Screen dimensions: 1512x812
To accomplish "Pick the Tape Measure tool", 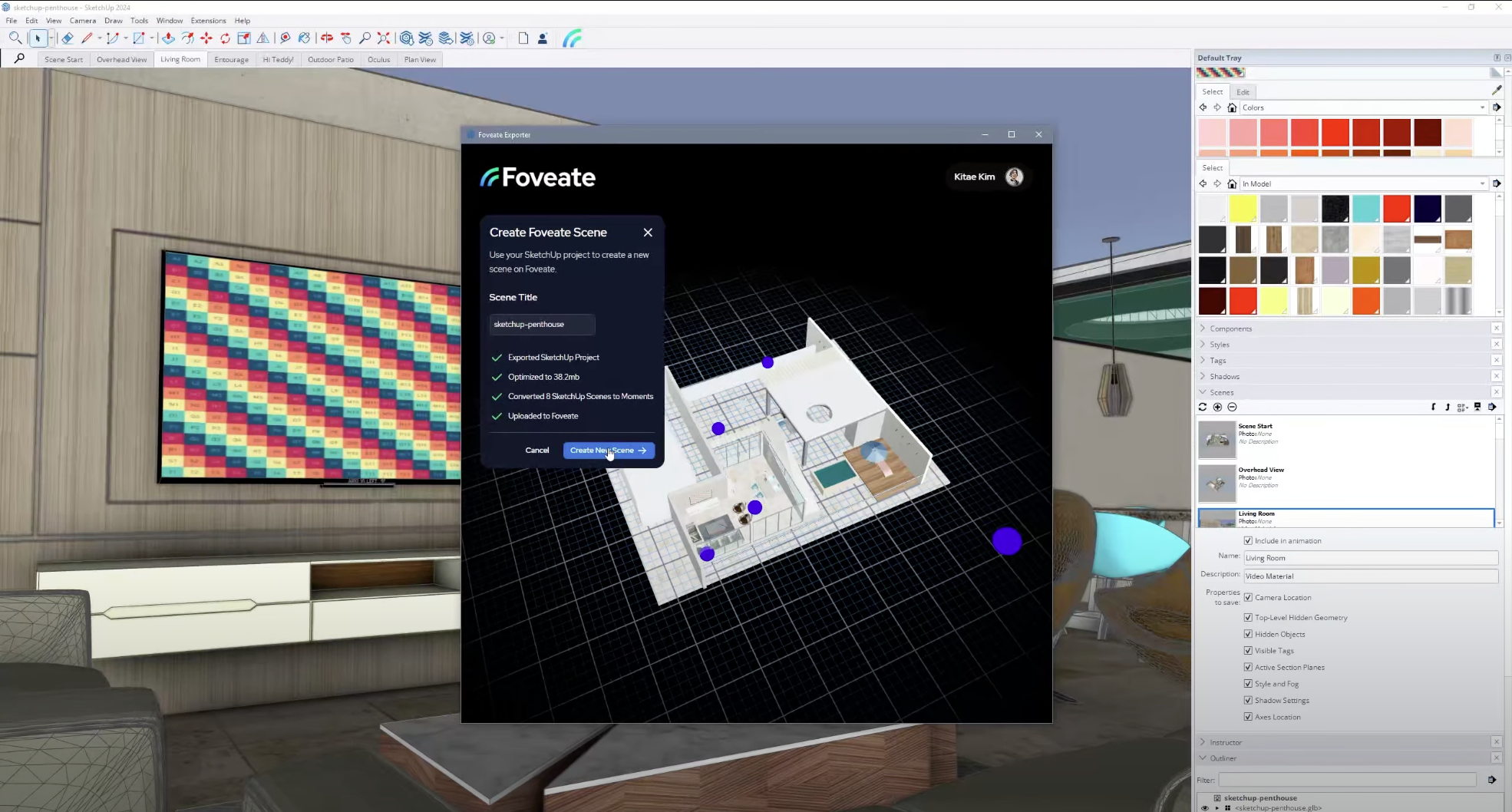I will click(285, 38).
